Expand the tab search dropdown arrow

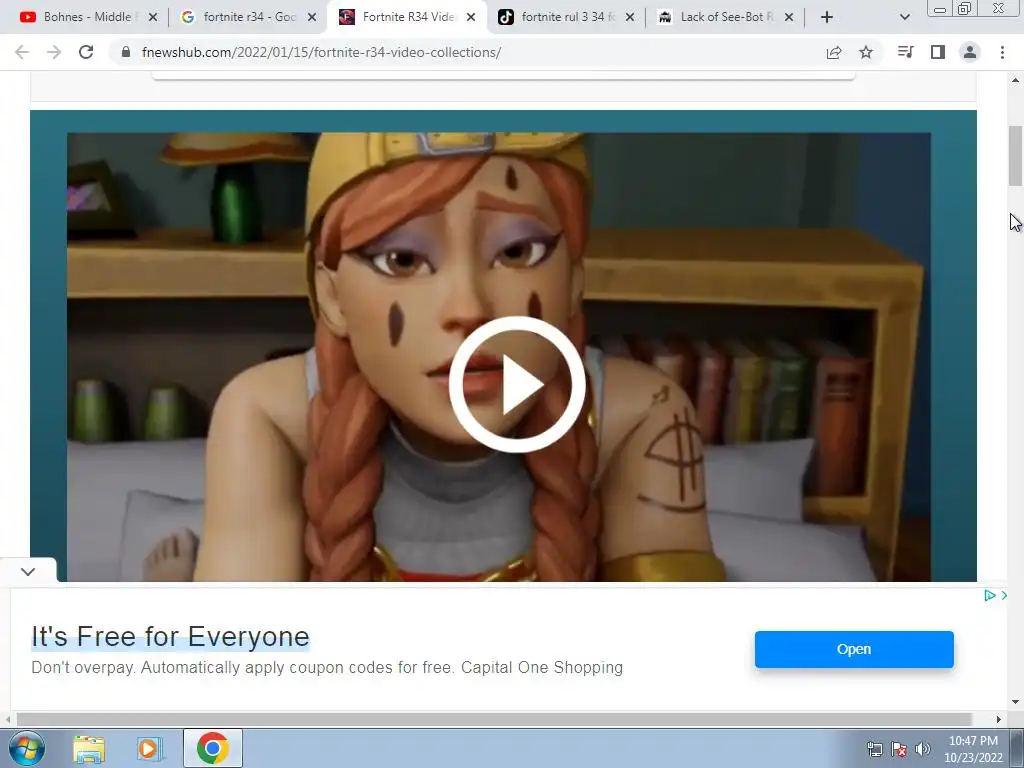pyautogui.click(x=904, y=17)
